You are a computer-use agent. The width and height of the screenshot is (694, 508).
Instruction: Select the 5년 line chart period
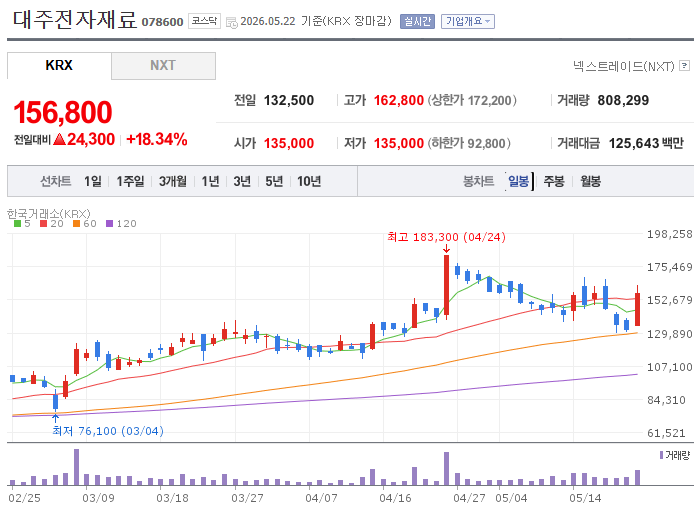tap(274, 181)
